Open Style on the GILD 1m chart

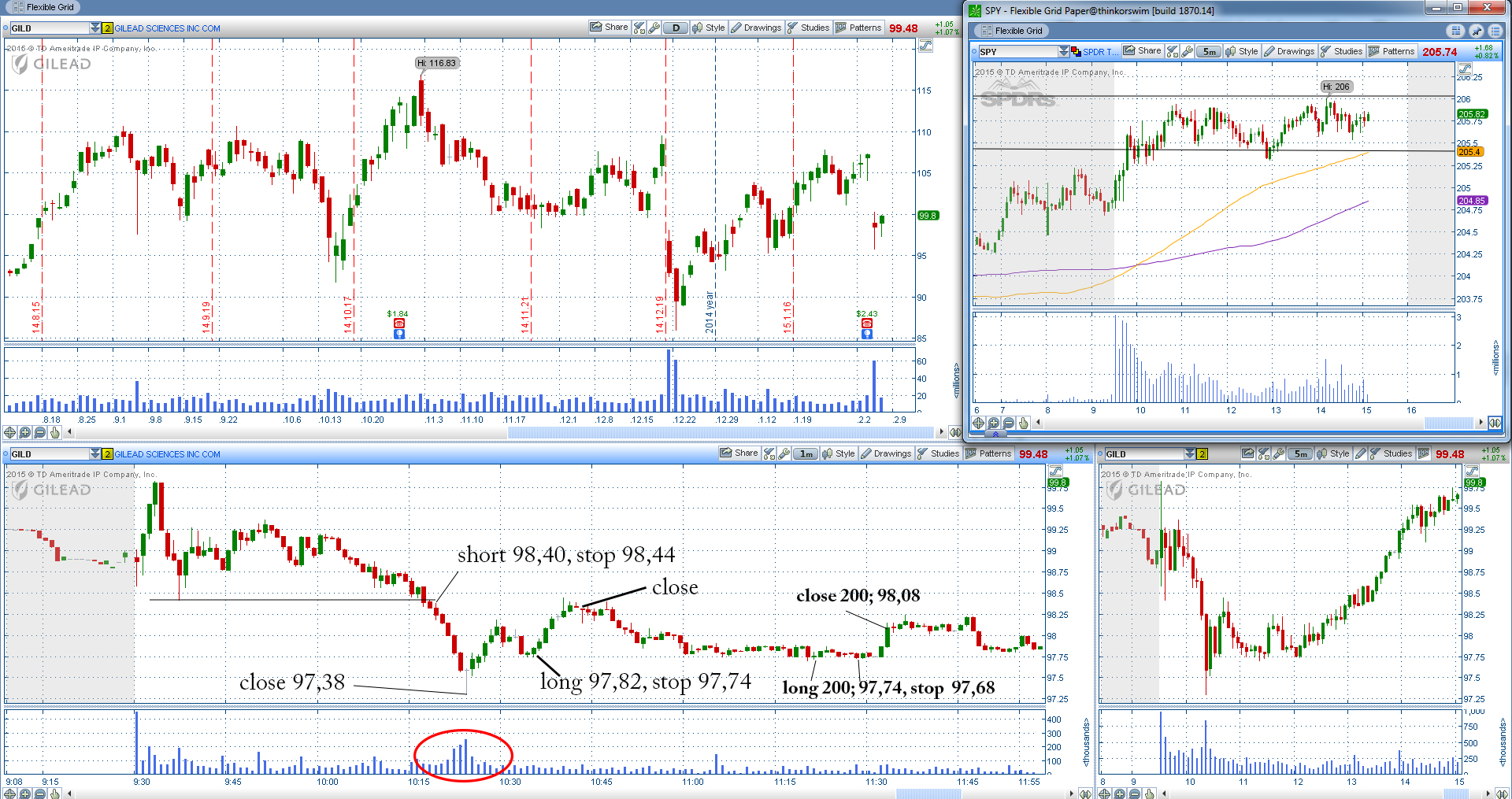pos(839,453)
